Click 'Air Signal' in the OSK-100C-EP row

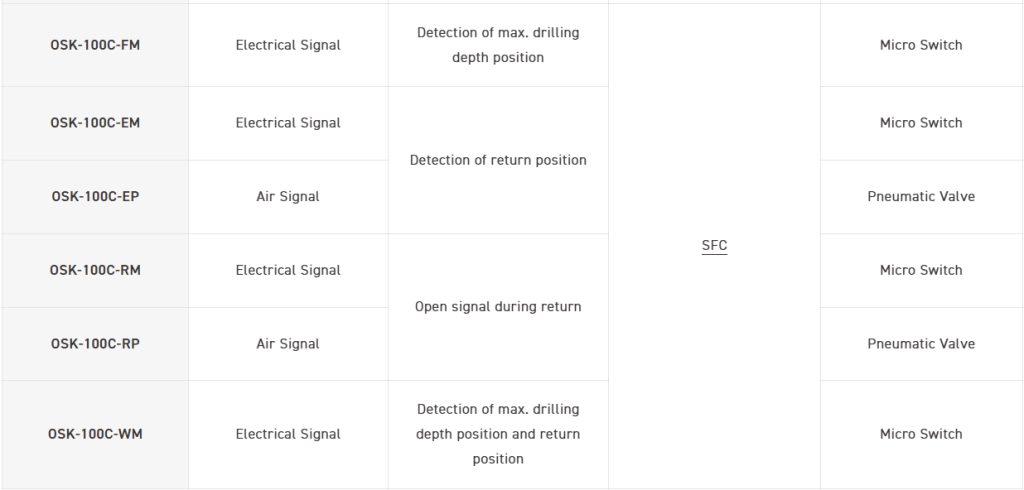[288, 197]
